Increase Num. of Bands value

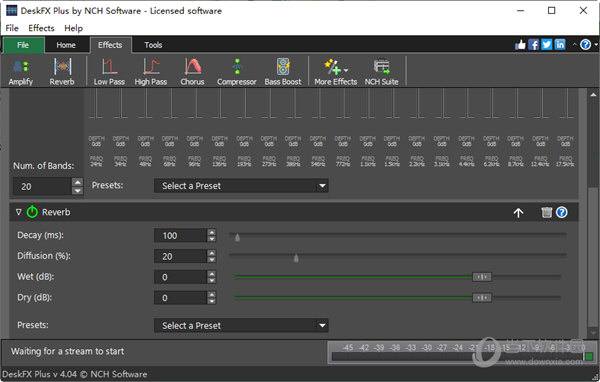77,182
